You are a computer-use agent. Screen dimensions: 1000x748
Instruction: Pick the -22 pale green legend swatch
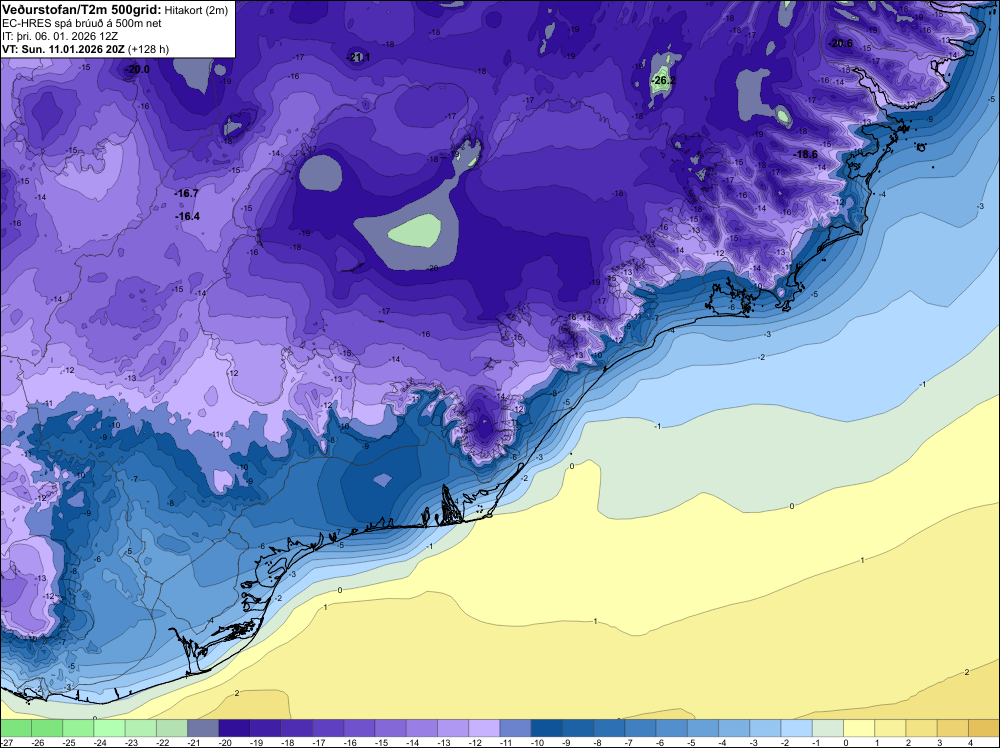(172, 728)
